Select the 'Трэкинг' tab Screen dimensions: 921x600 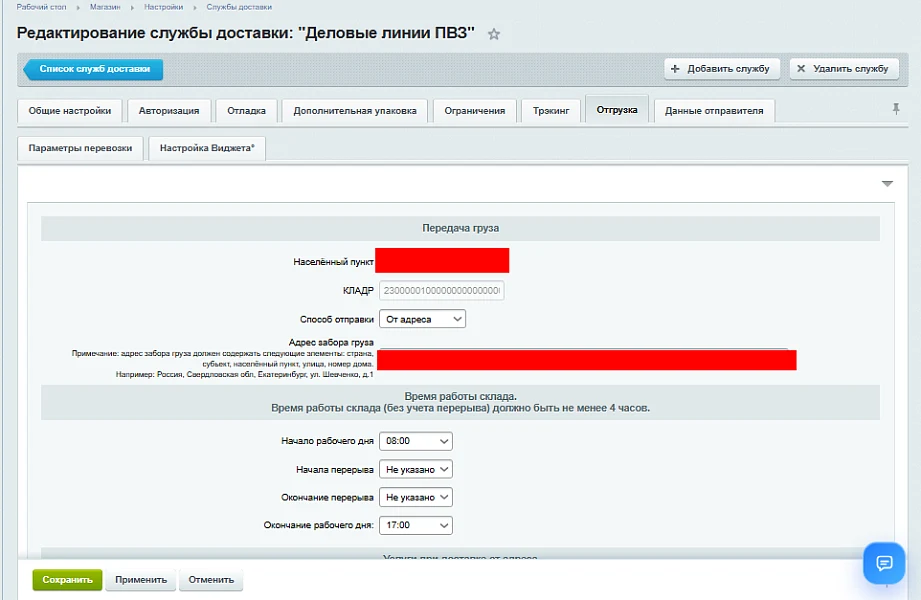[x=551, y=110]
